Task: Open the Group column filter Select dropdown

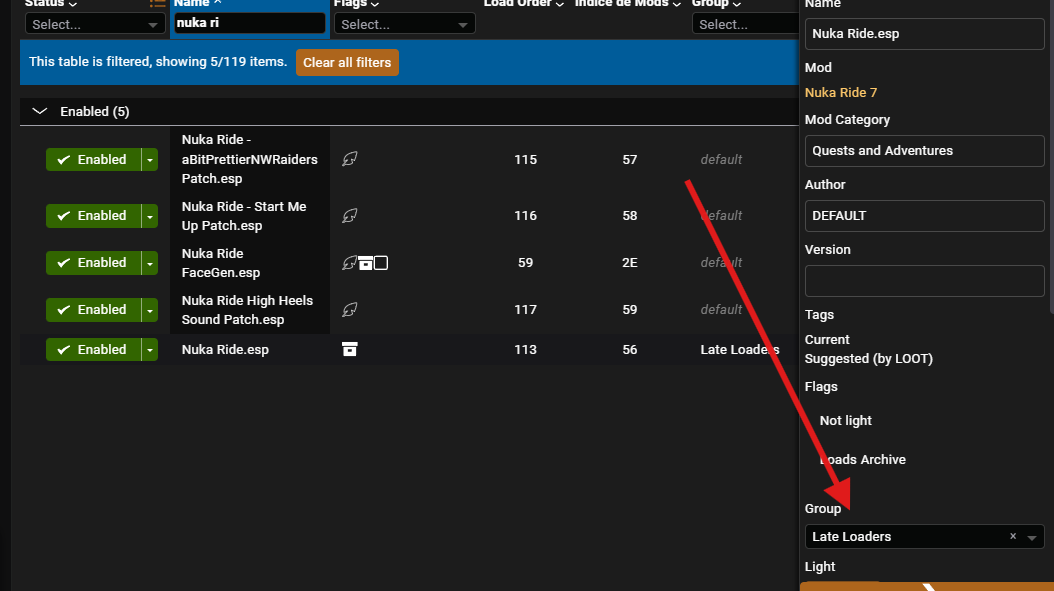Action: (x=745, y=24)
